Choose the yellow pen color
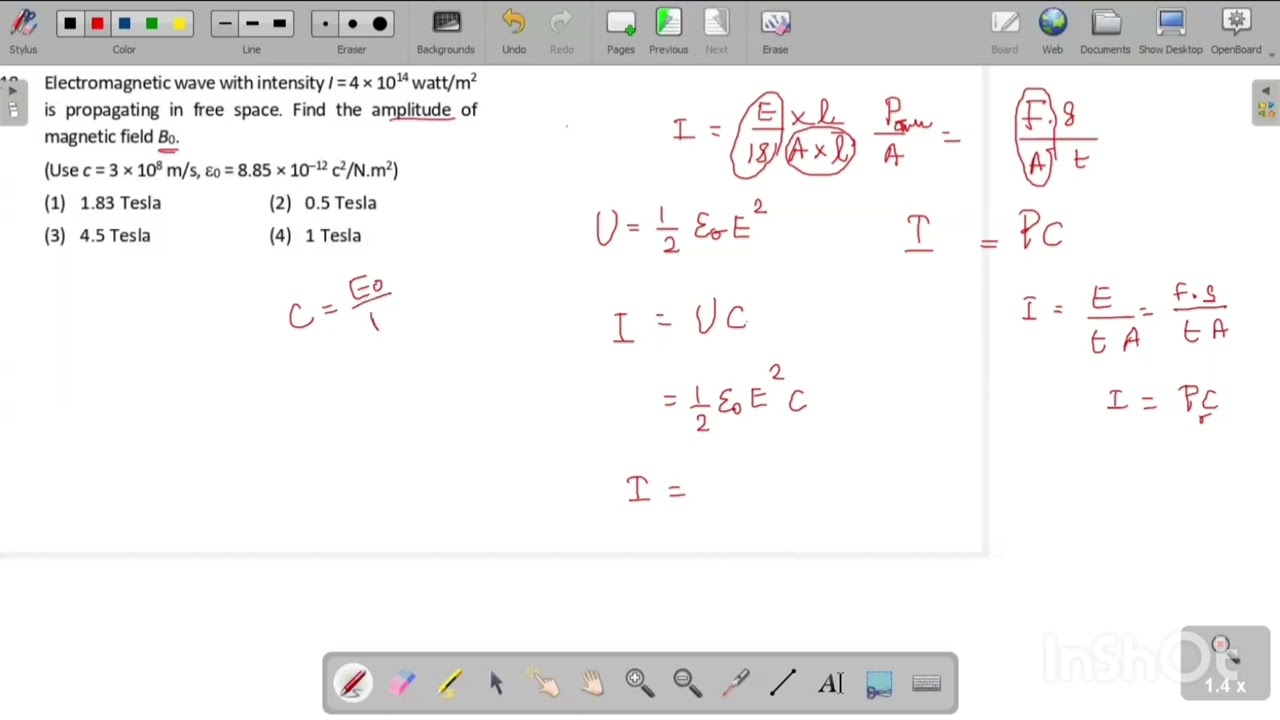Viewport: 1280px width, 720px height. 178,24
